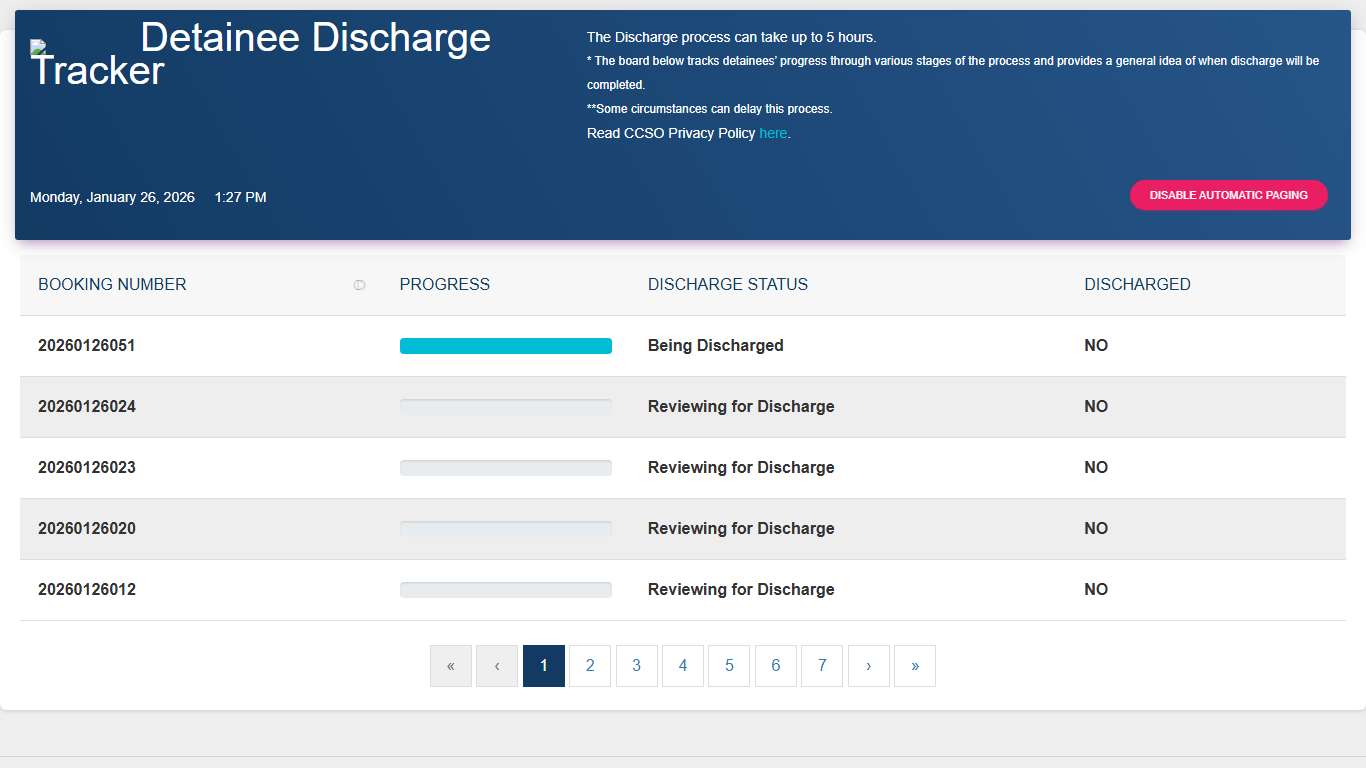The image size is (1366, 768).
Task: Click the double right-arrow last page control
Action: tap(914, 665)
